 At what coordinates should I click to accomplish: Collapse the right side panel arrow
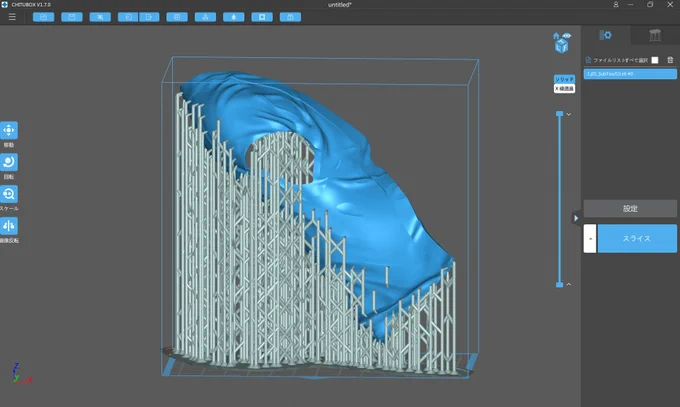(576, 218)
